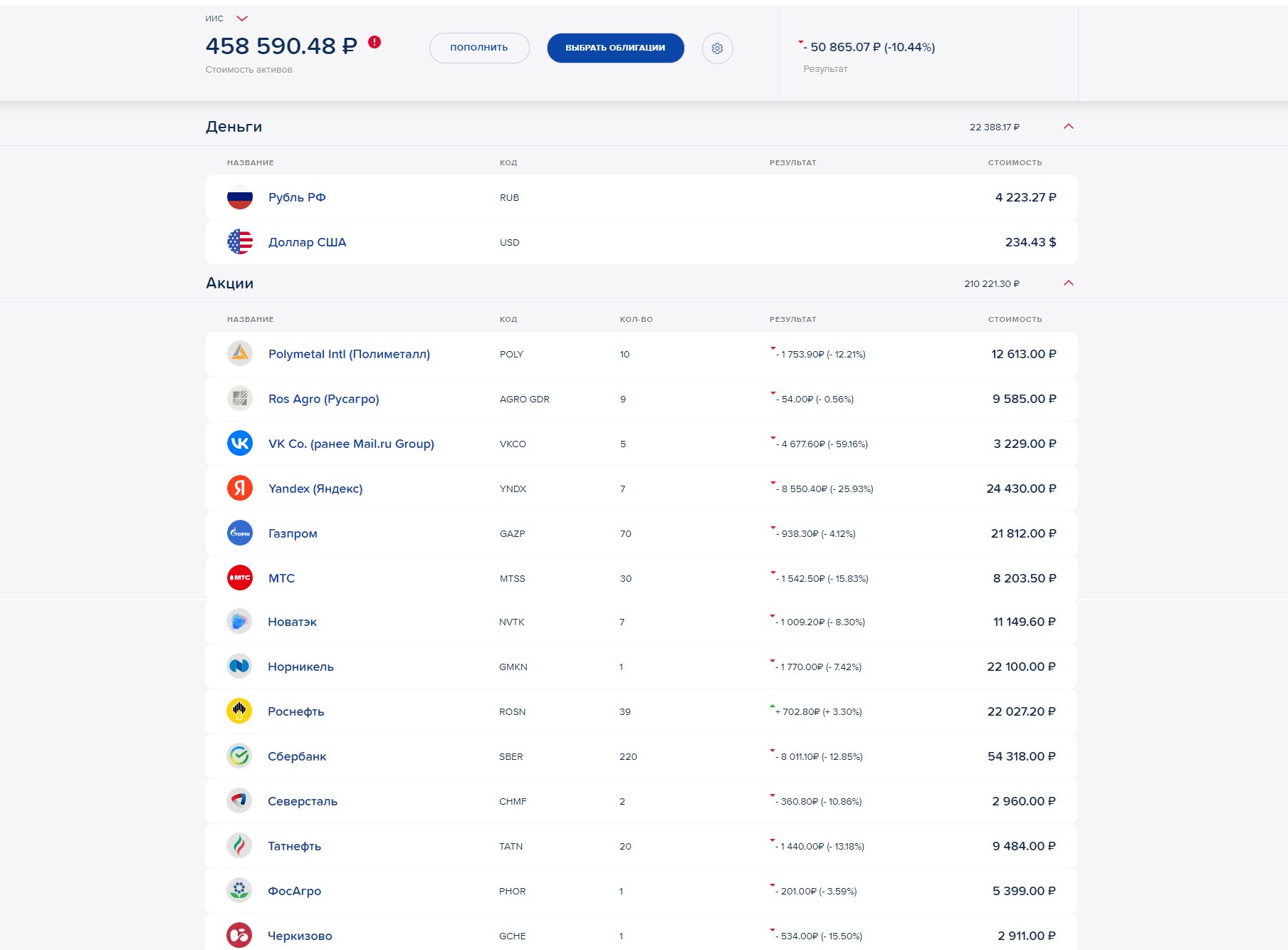
Task: Click the Novatek logo icon
Action: 239,622
